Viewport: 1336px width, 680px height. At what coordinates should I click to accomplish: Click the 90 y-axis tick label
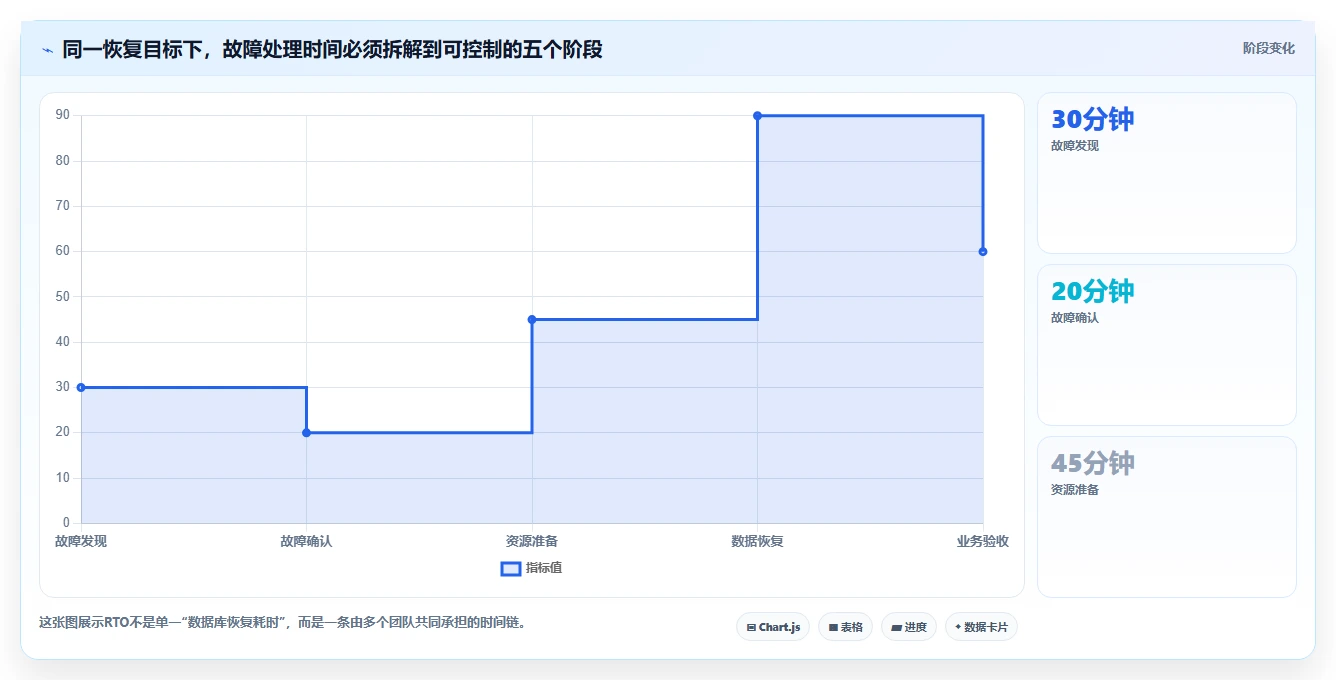click(63, 115)
